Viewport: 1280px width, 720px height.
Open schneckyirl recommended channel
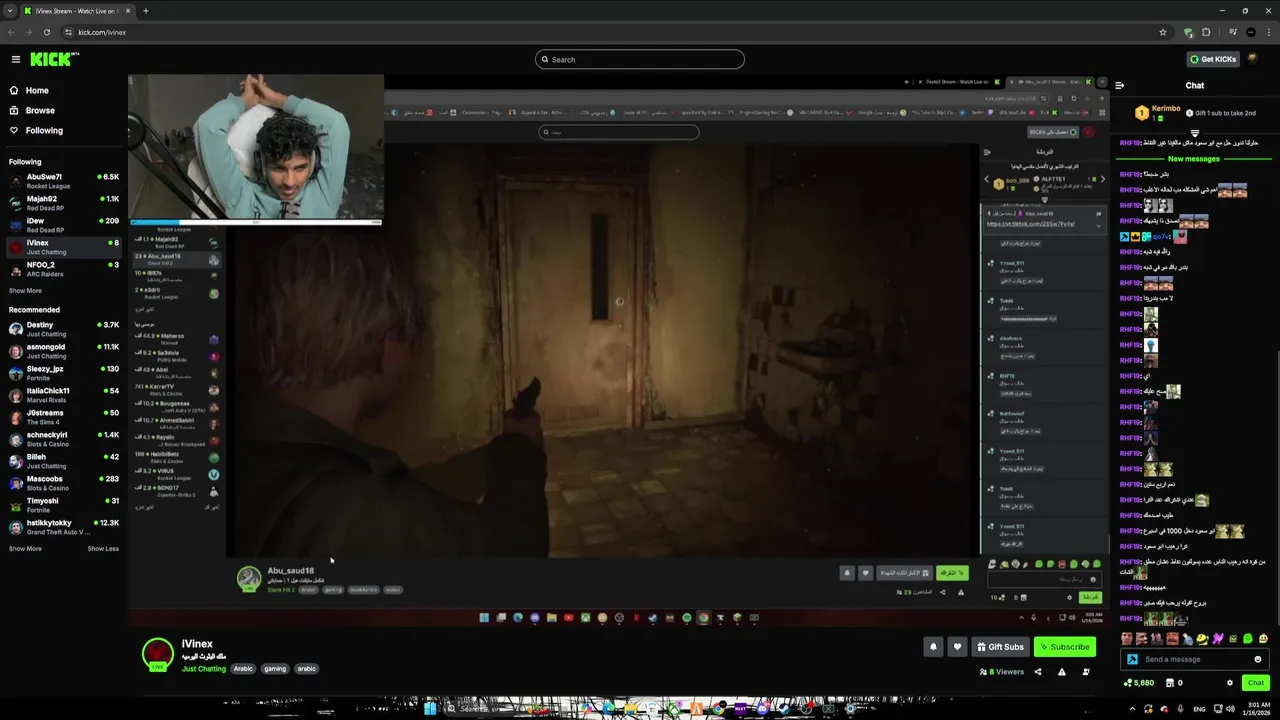(64, 439)
